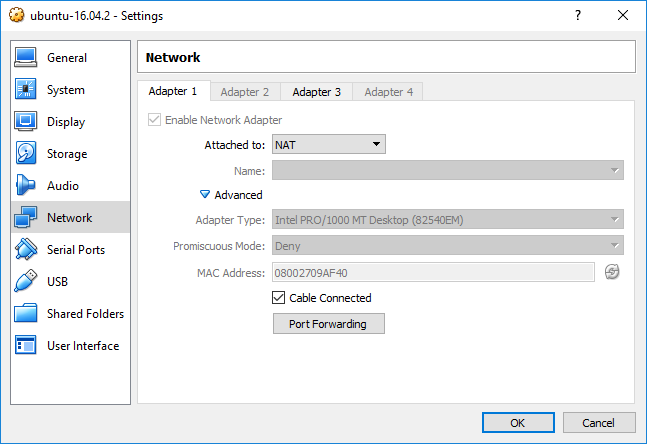
Task: Open the Promiscuous Mode dropdown
Action: click(x=448, y=246)
